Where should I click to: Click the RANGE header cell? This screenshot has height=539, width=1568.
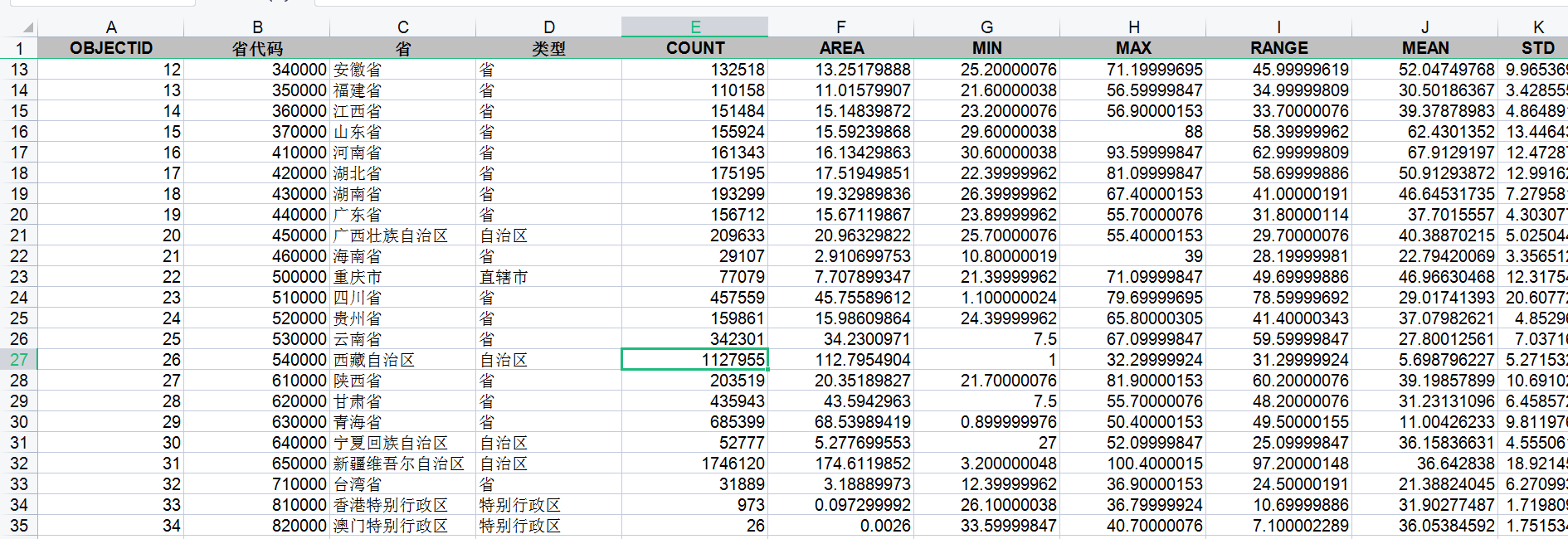(1279, 48)
